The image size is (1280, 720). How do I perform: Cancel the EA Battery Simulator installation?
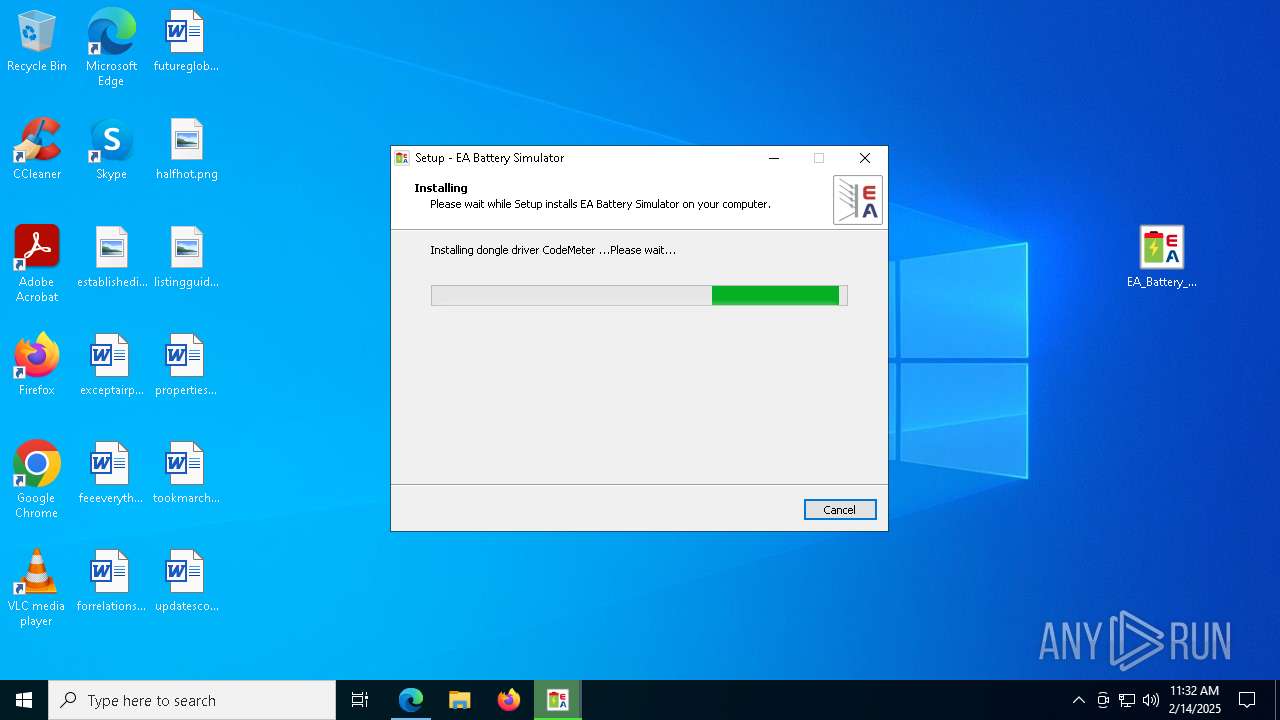(x=840, y=510)
